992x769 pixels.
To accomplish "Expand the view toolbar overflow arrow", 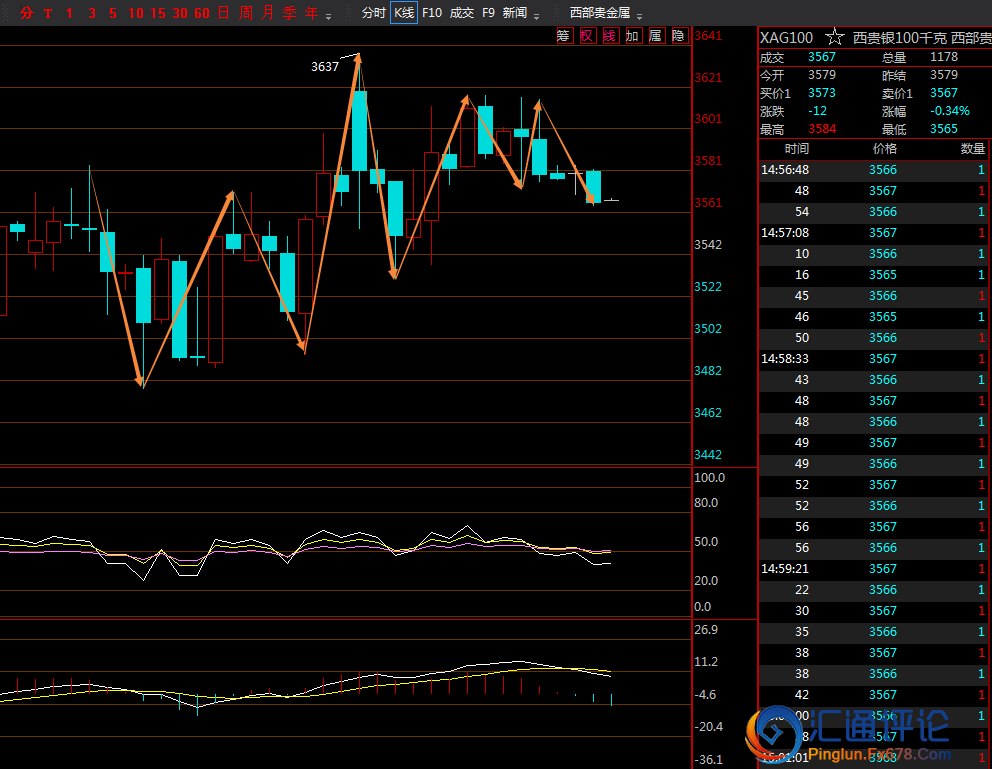I will click(x=536, y=16).
